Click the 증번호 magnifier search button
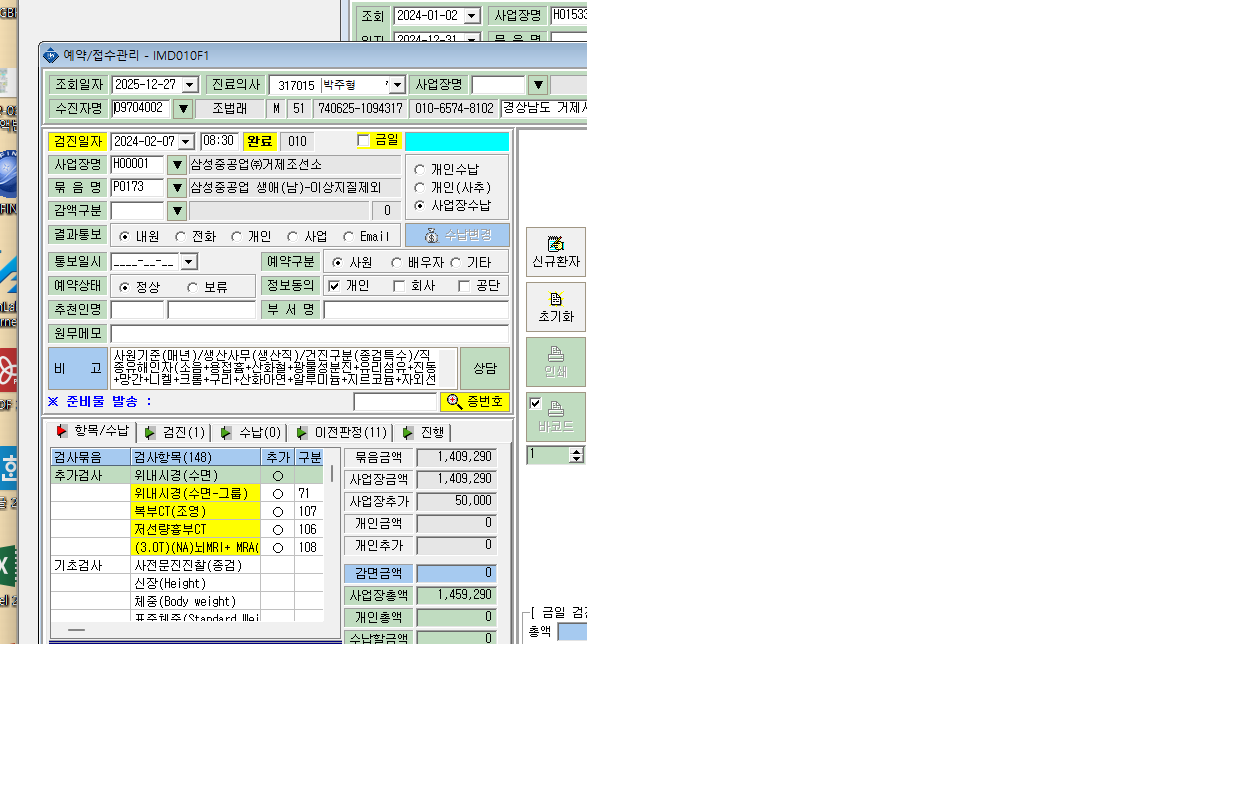The height and width of the screenshot is (810, 1243). coord(475,402)
